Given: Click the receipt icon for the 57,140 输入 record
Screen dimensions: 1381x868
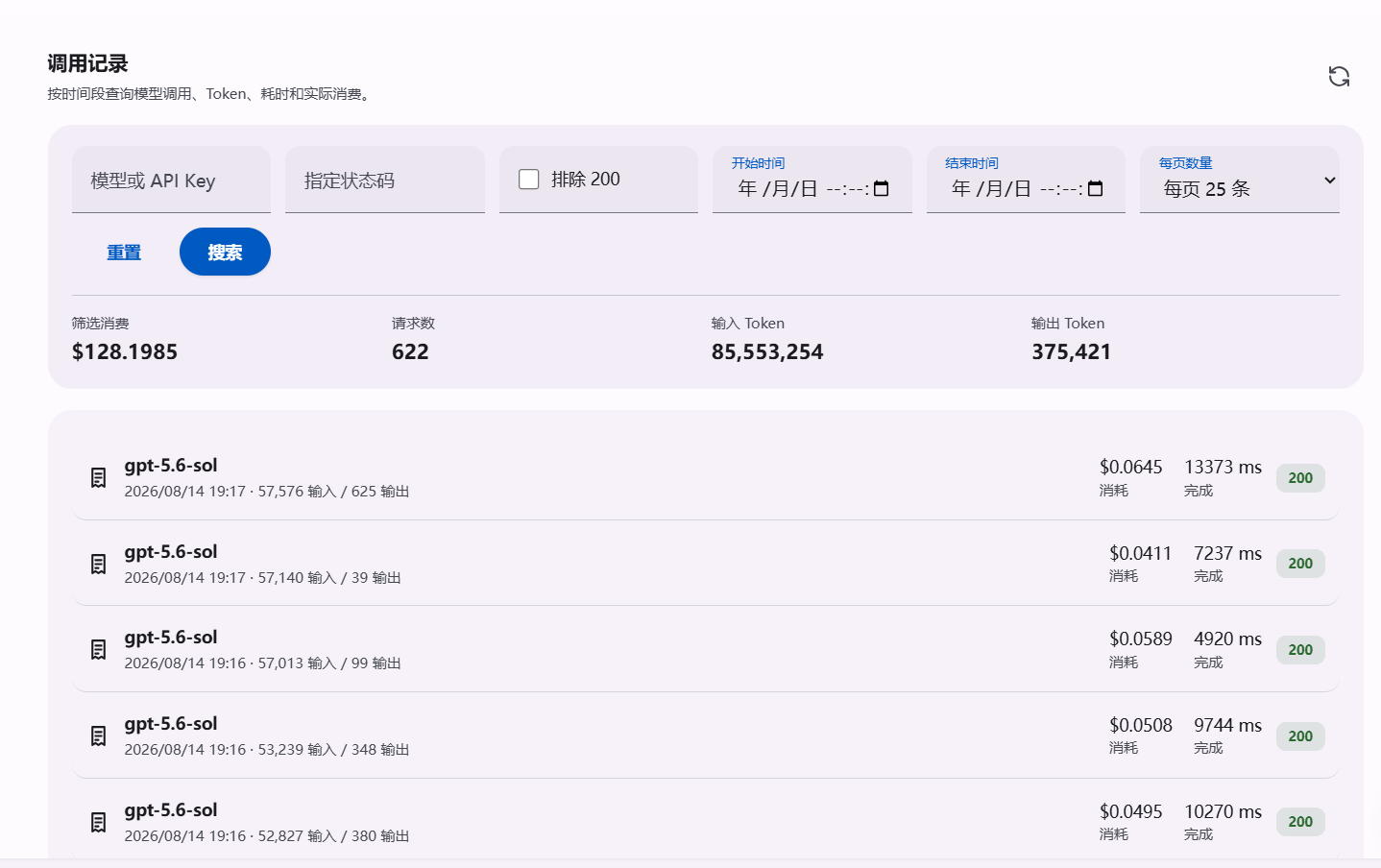Looking at the screenshot, I should (98, 564).
